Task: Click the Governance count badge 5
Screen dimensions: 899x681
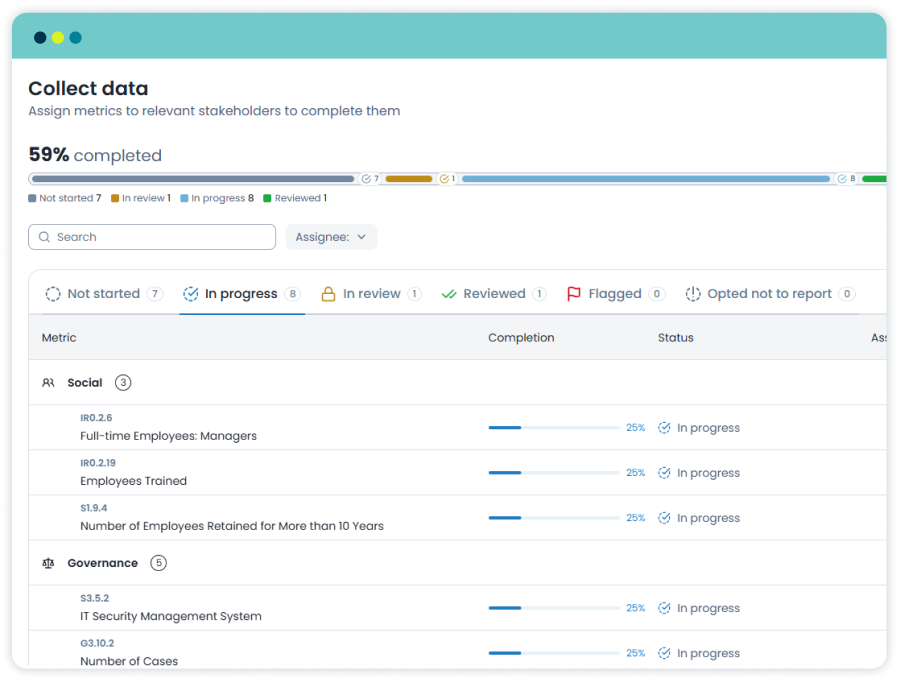Action: 158,563
